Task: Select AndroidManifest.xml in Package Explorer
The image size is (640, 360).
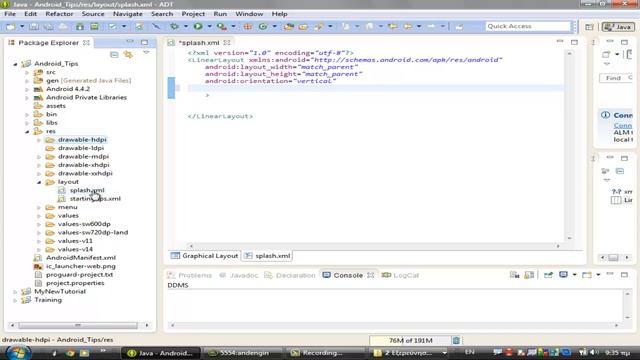Action: (x=81, y=258)
